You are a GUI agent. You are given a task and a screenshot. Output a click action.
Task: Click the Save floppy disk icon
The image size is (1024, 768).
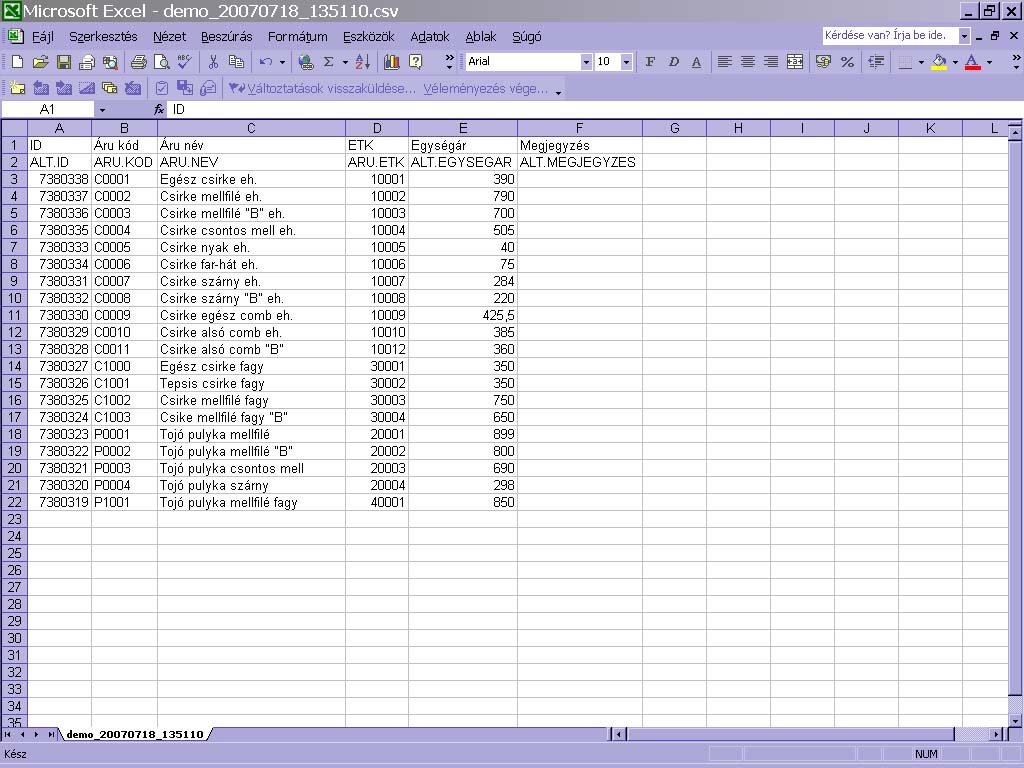tap(62, 62)
